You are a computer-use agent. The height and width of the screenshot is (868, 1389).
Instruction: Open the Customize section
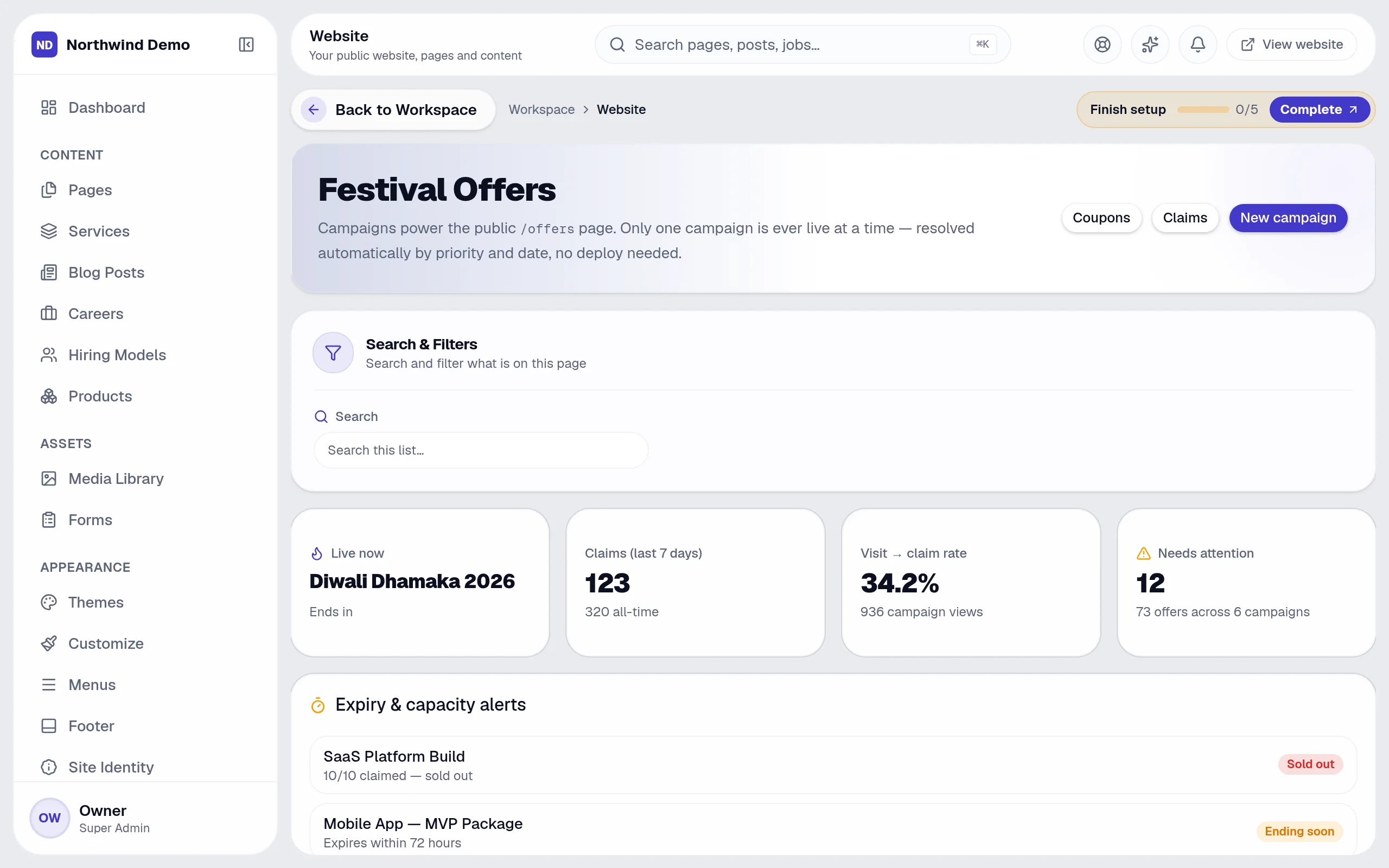click(145, 644)
